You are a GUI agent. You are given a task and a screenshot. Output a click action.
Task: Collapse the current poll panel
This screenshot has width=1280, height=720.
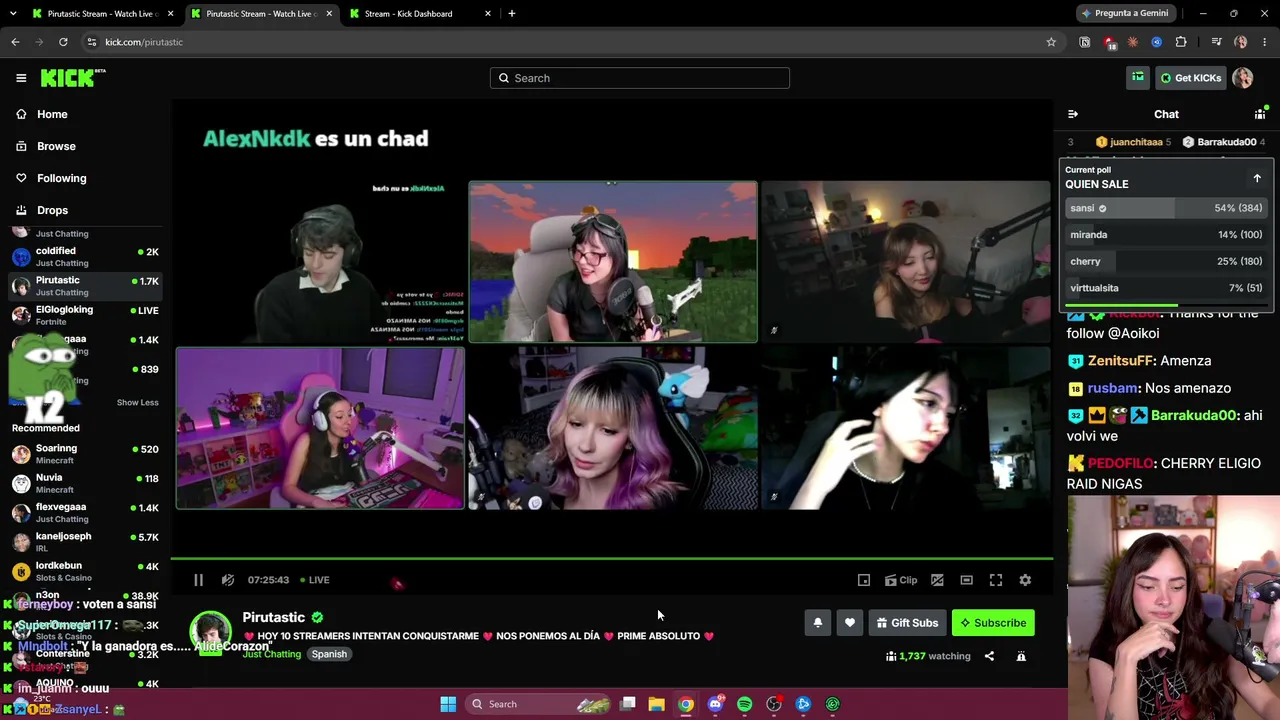(x=1257, y=178)
